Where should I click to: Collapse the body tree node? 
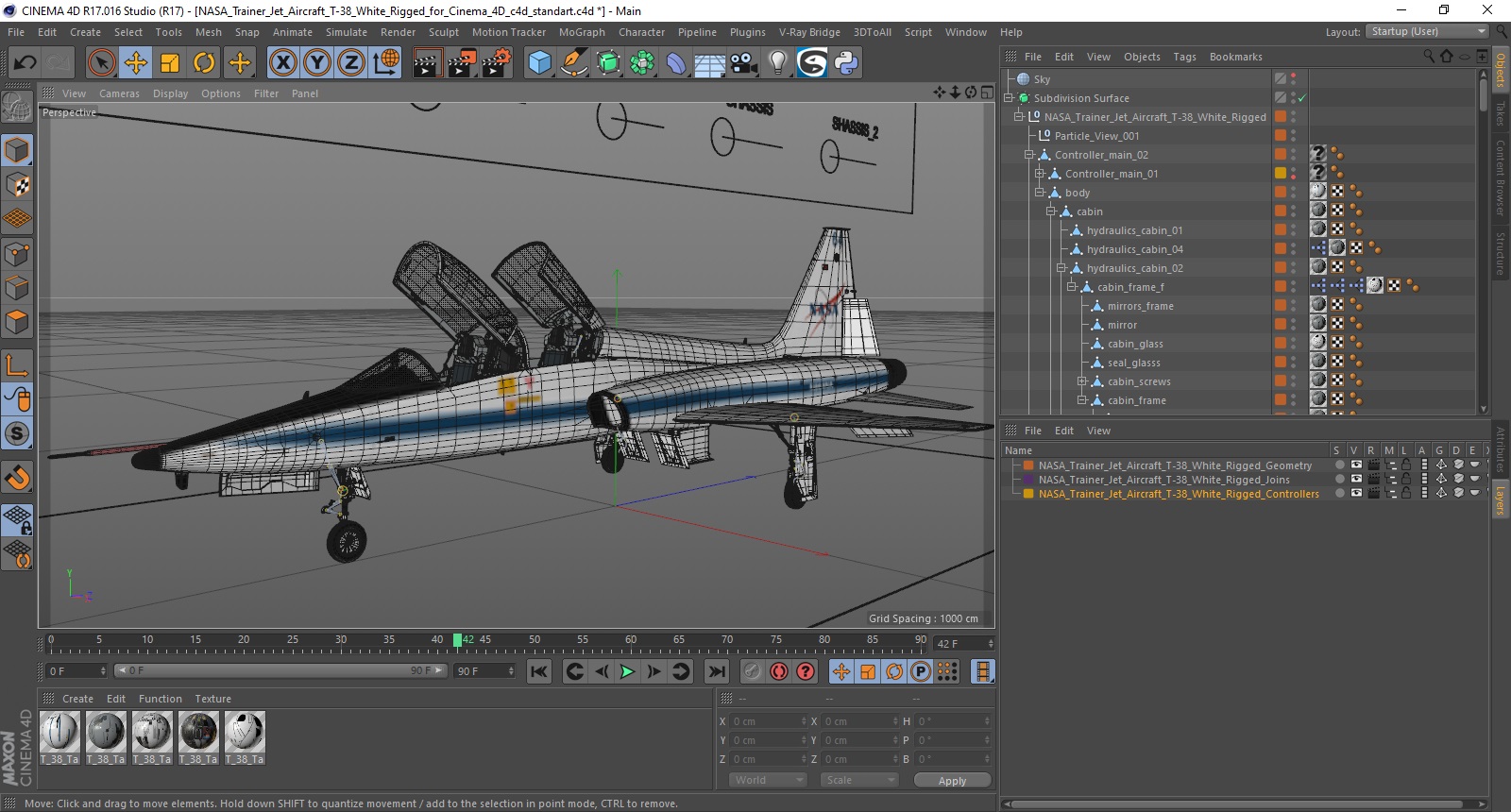click(1040, 193)
